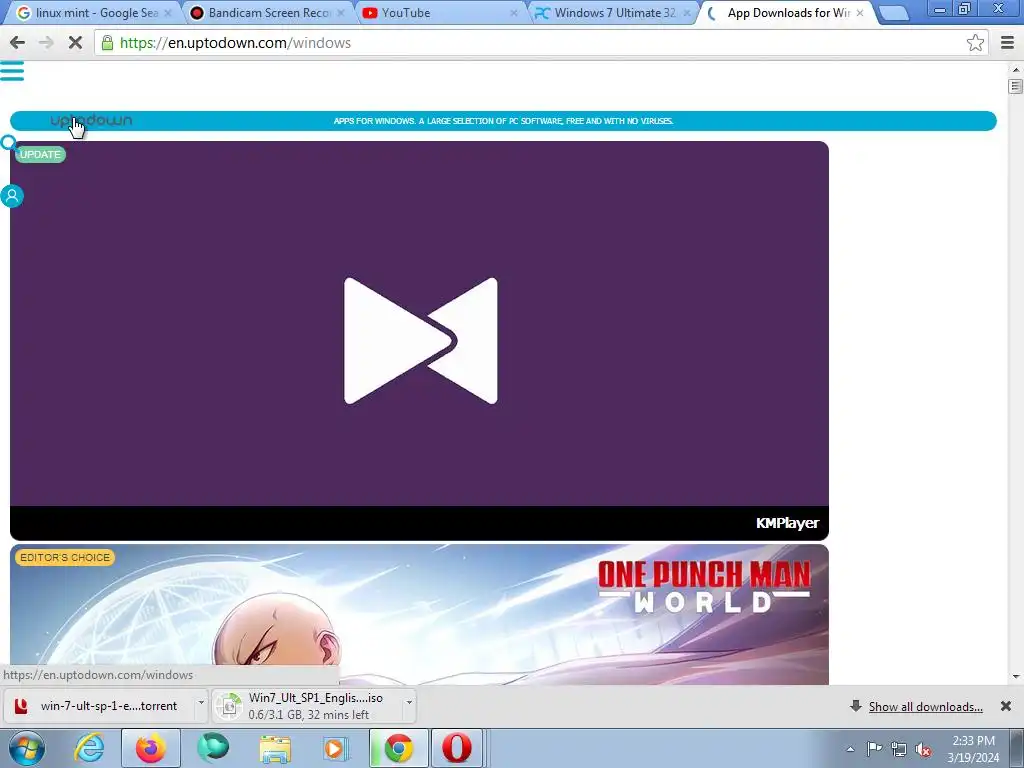The image size is (1024, 768).
Task: Open the win-7-ult-sp-1 torrent download
Action: tap(99, 706)
